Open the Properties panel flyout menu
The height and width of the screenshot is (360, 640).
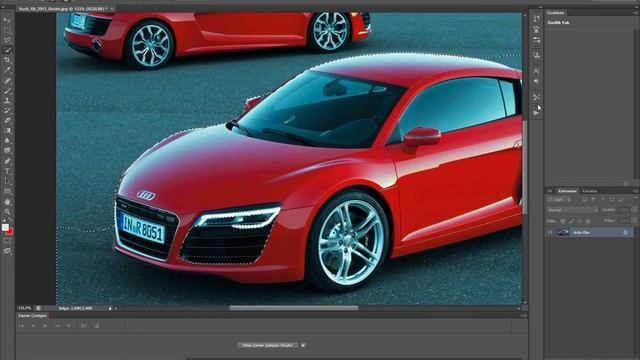coord(635,13)
